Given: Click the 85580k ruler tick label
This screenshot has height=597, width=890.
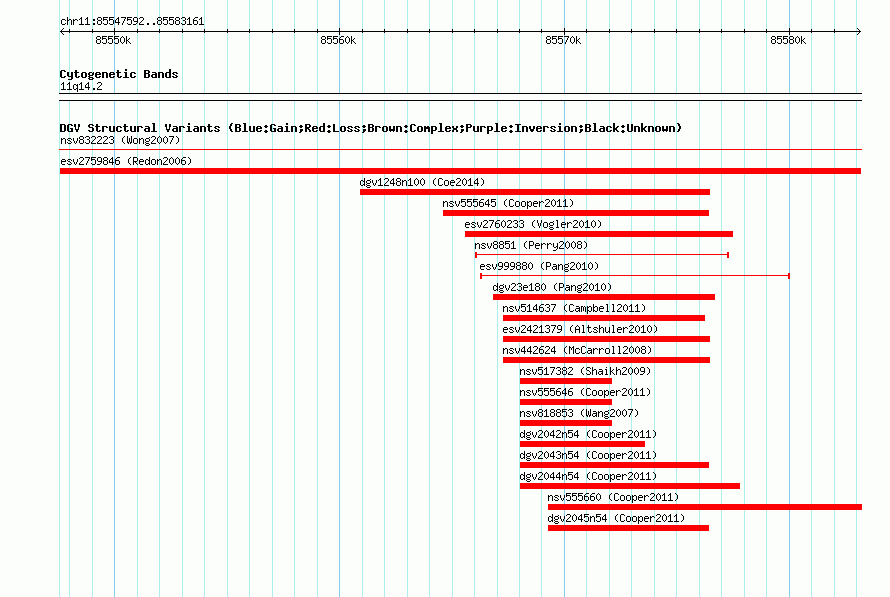Looking at the screenshot, I should click(788, 40).
